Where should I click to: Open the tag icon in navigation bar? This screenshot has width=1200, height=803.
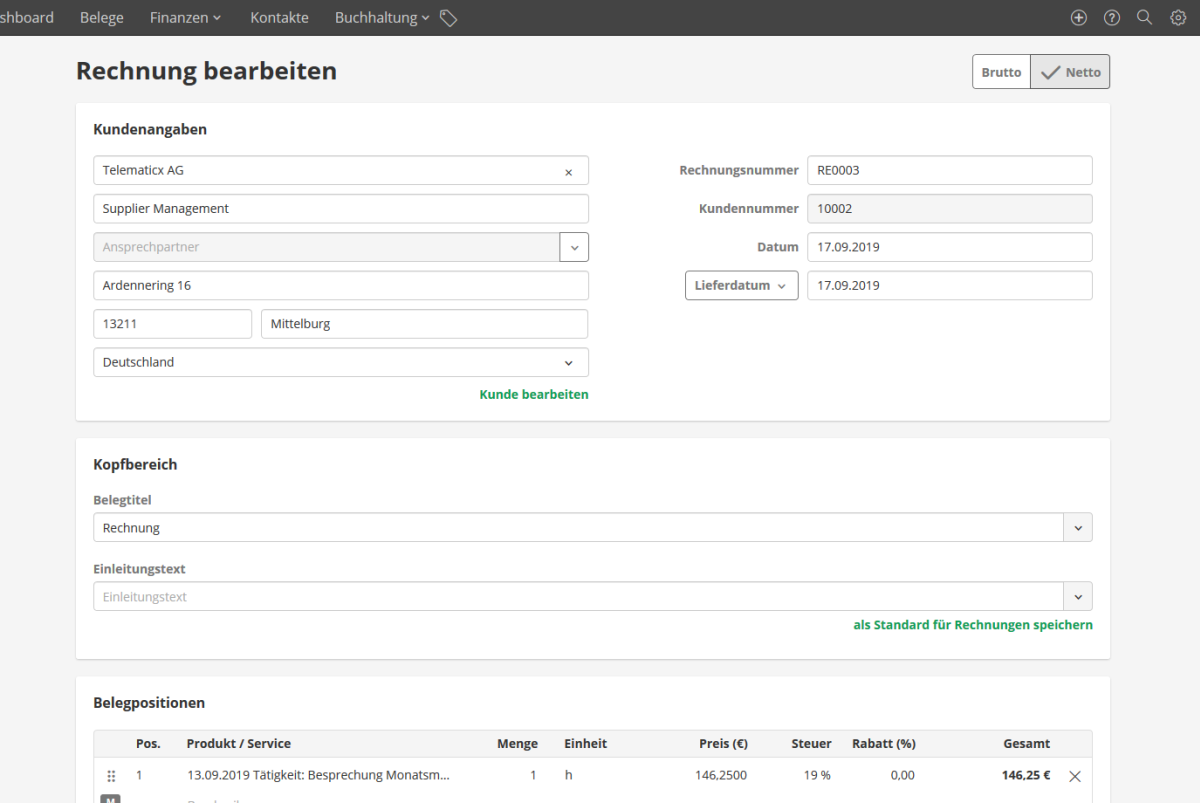click(x=448, y=18)
